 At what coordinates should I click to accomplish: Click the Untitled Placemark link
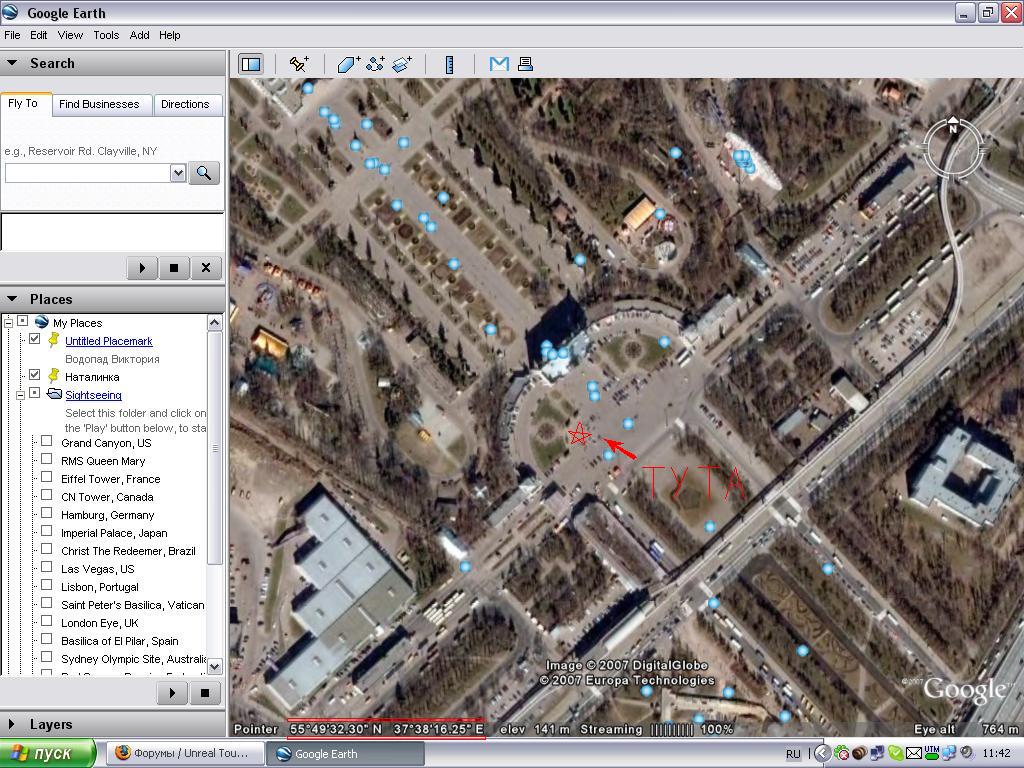tap(109, 341)
